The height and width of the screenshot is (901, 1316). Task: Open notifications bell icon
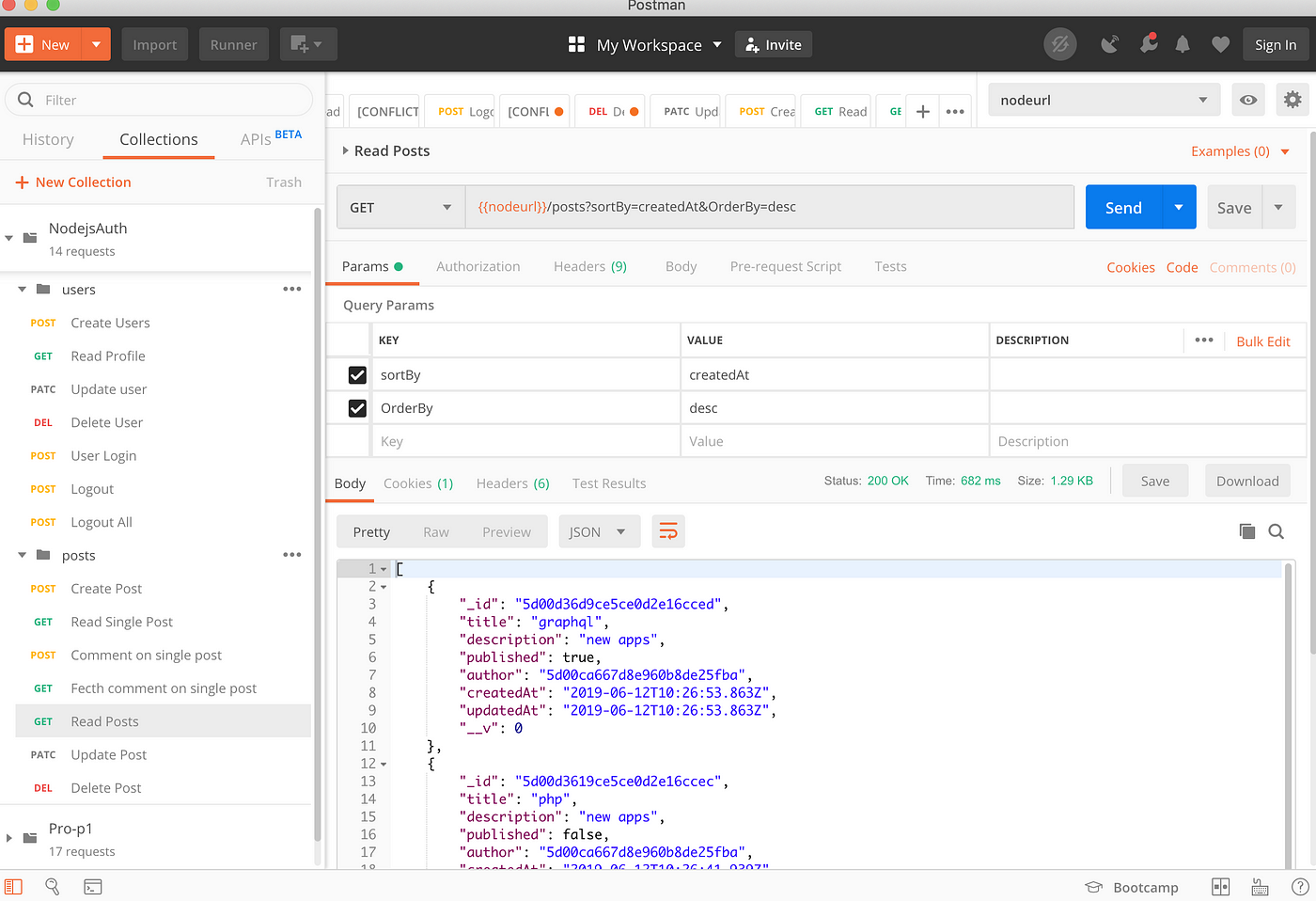(1183, 44)
